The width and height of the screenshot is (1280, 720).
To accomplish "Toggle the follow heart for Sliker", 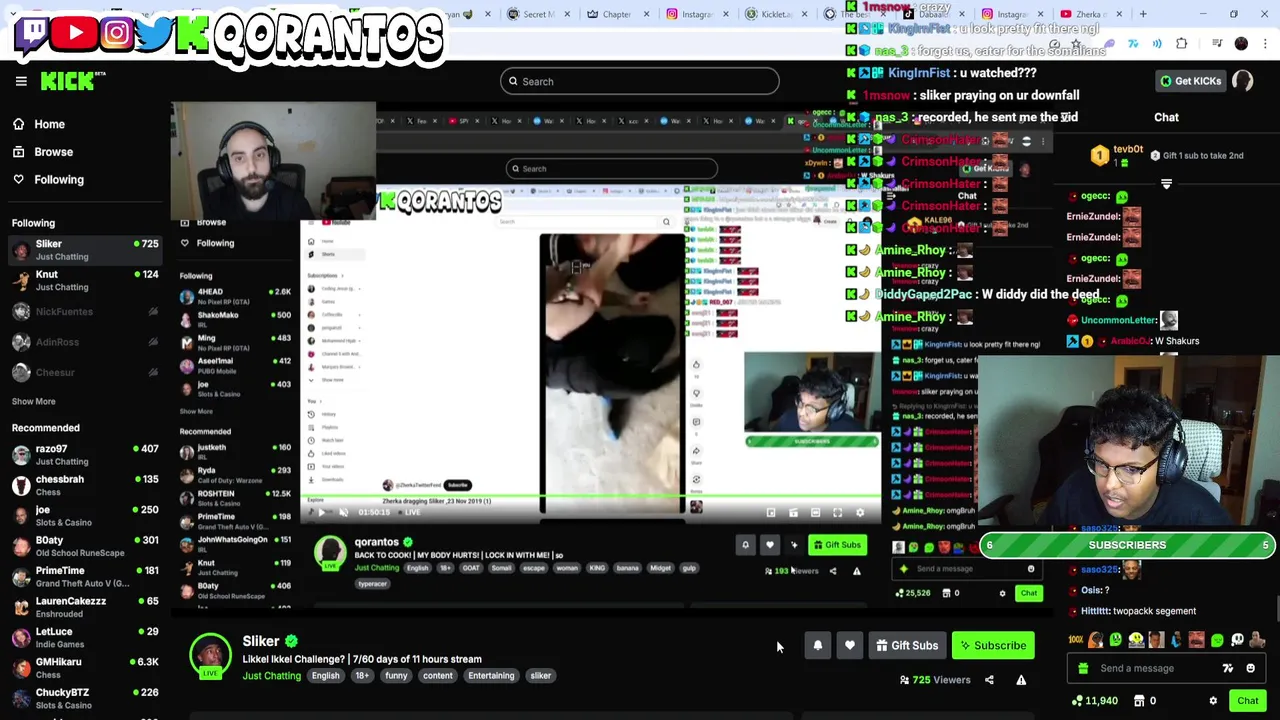I will [850, 646].
